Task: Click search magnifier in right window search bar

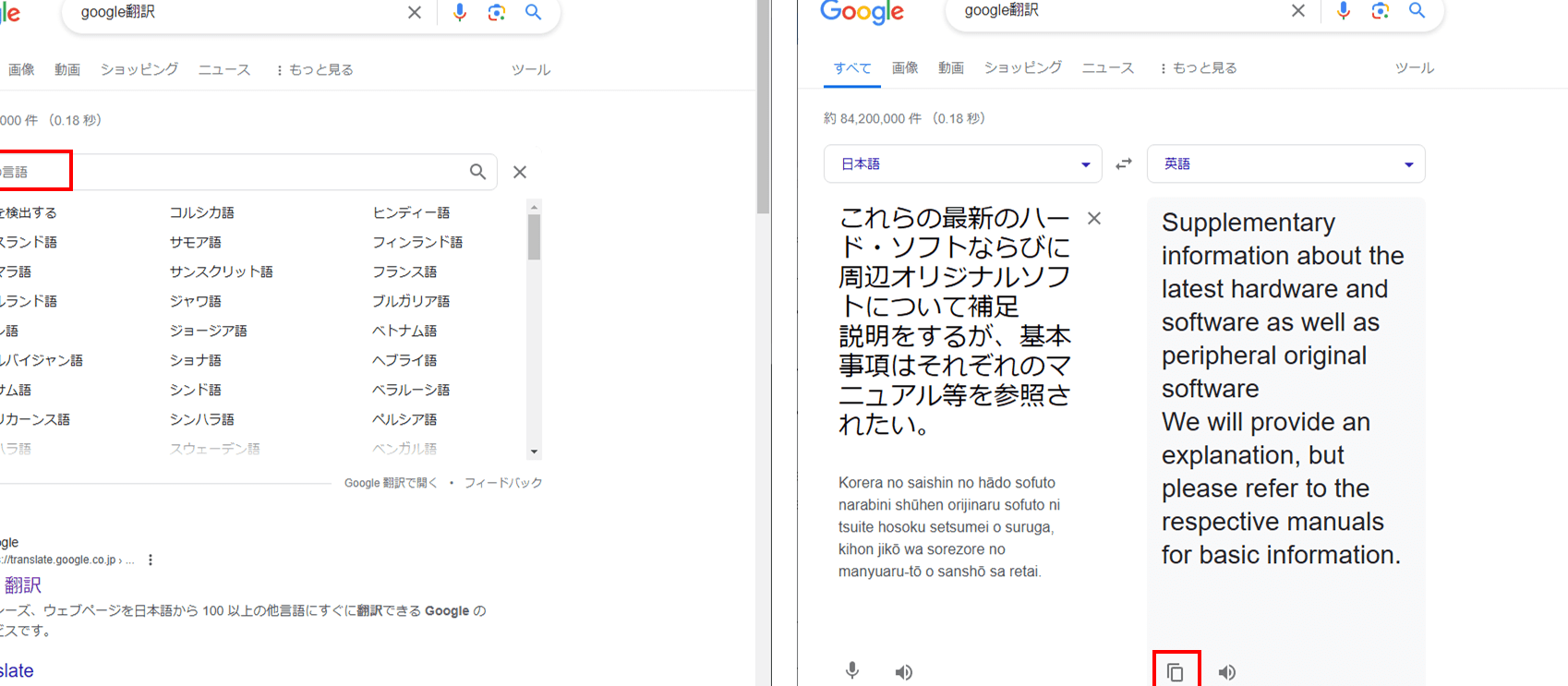Action: tap(1417, 10)
